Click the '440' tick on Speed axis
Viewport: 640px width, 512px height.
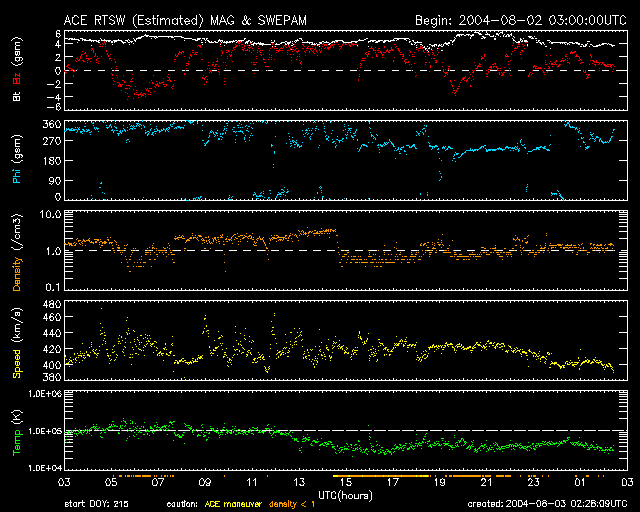tap(51, 333)
